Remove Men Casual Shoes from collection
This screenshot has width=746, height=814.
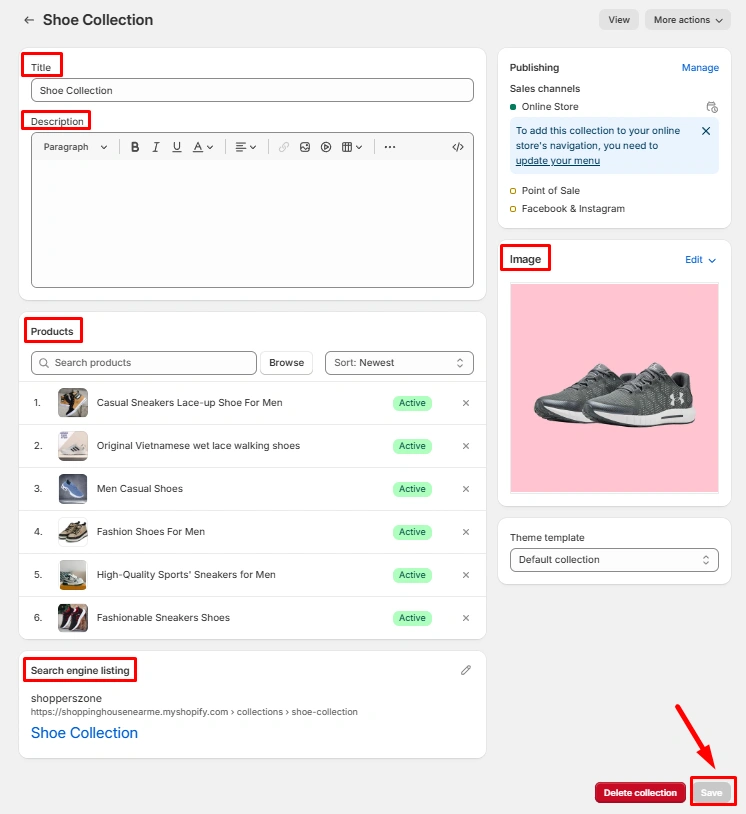click(x=465, y=489)
